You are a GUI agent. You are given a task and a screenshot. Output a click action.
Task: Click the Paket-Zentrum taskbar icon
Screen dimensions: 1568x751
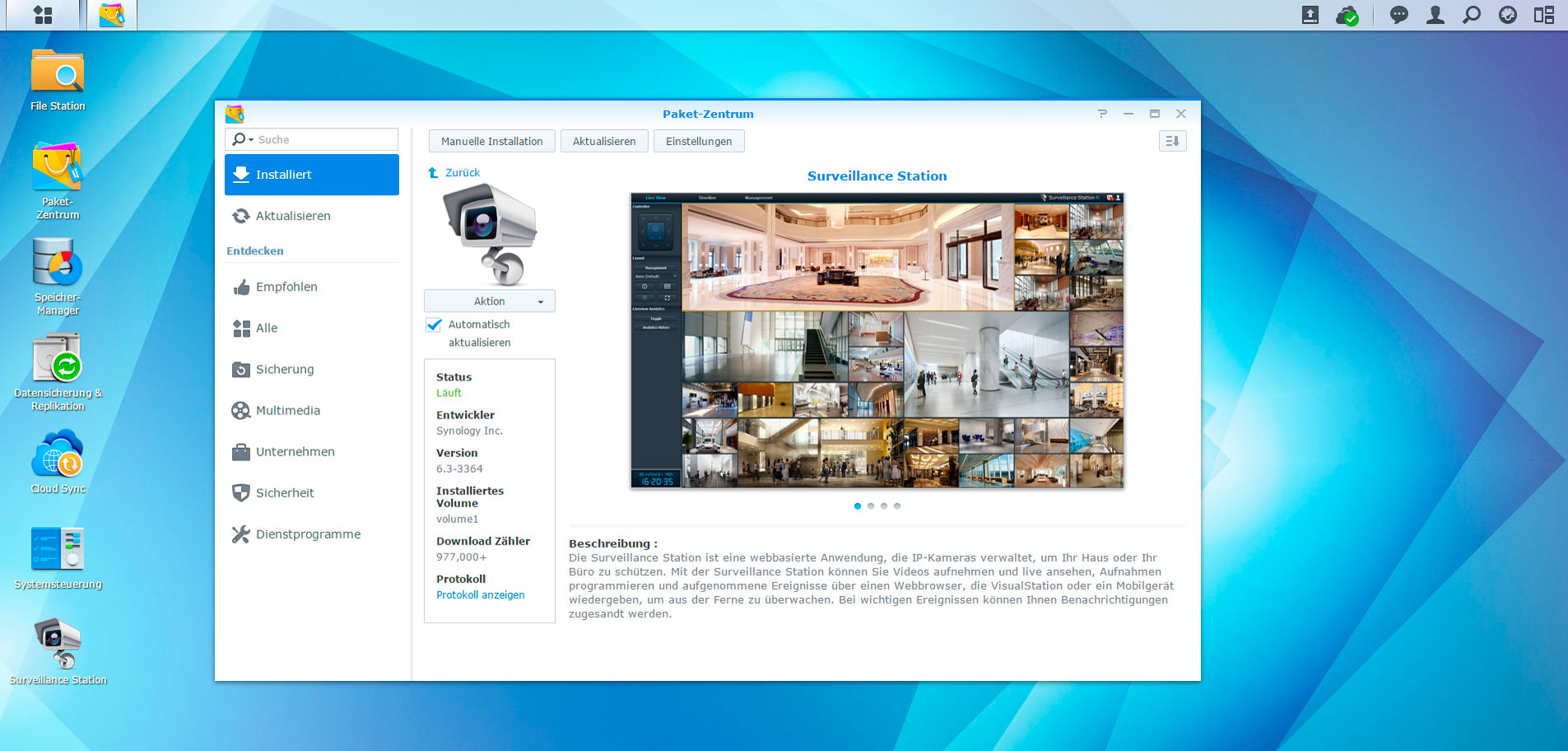[x=112, y=15]
